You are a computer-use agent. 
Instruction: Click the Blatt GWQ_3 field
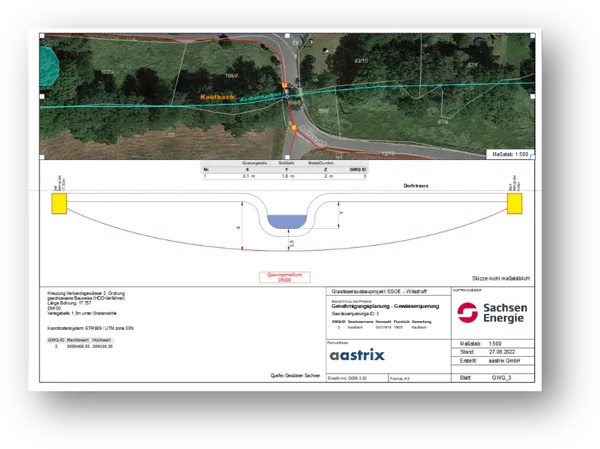(x=499, y=379)
